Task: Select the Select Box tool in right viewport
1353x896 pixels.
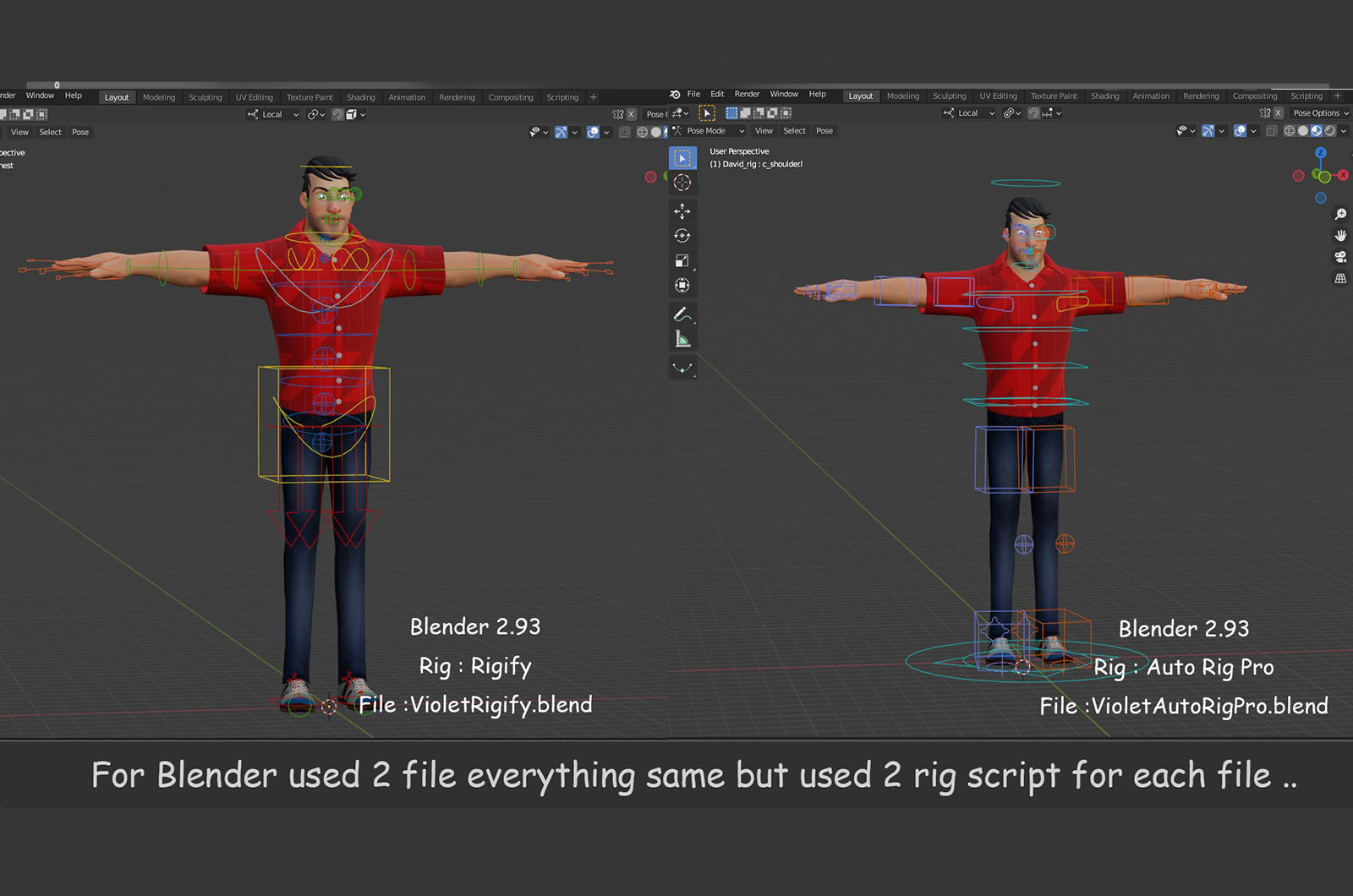Action: [682, 158]
